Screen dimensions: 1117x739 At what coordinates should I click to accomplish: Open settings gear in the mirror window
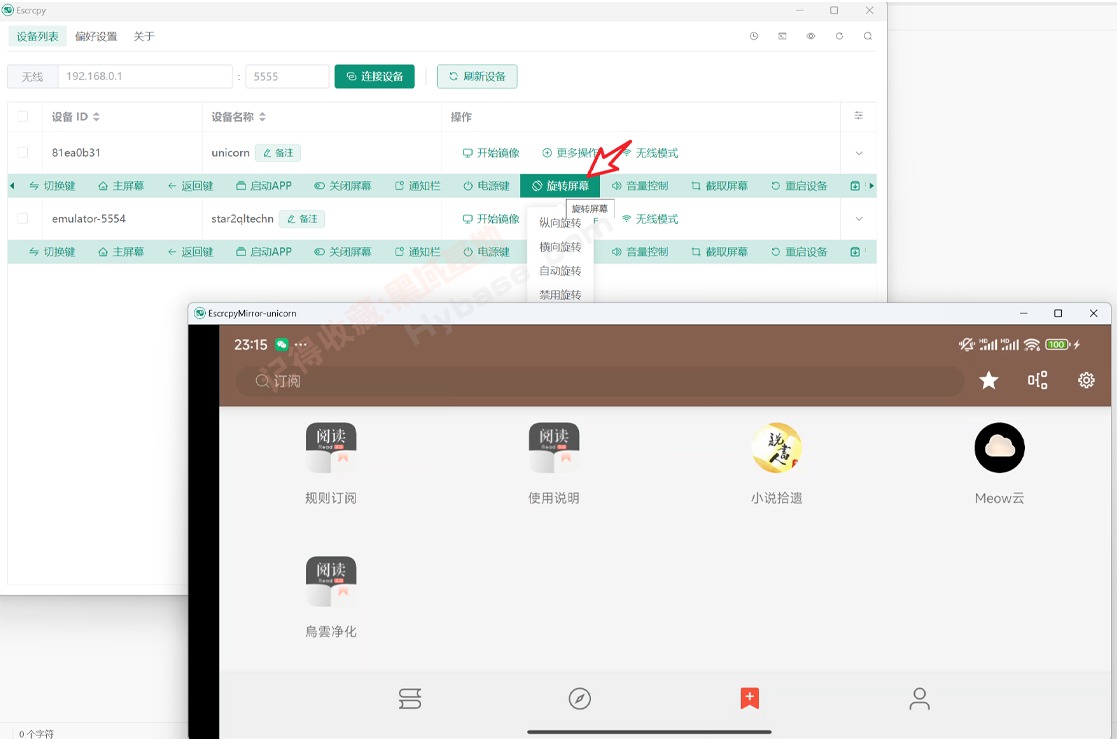pos(1086,380)
